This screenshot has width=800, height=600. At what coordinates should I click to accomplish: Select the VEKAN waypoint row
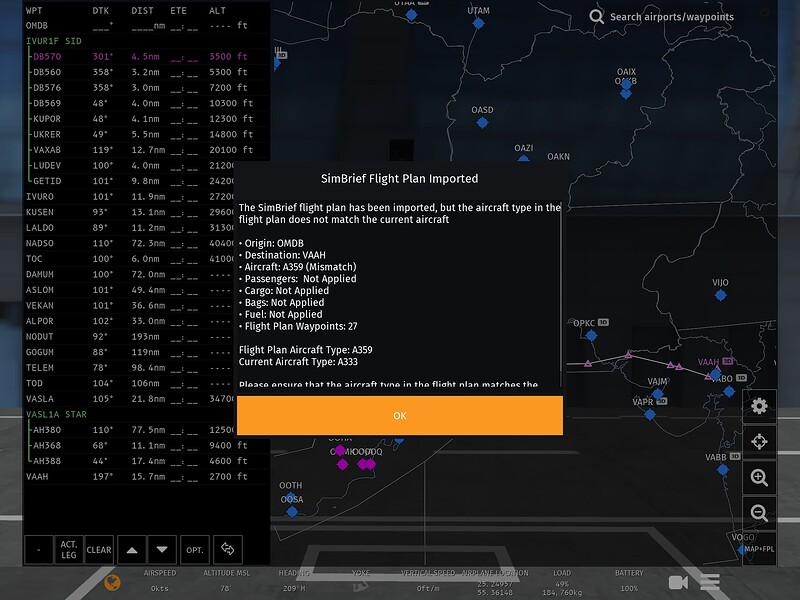click(129, 306)
